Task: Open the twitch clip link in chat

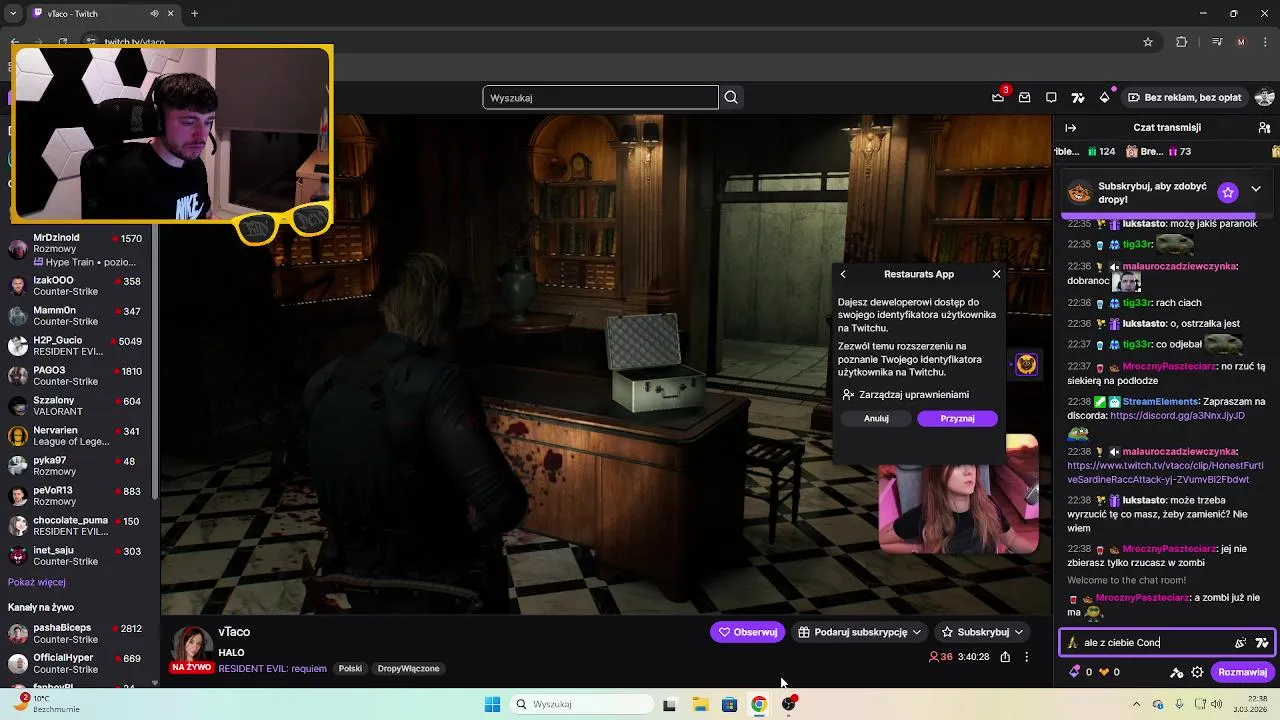Action: click(1165, 472)
